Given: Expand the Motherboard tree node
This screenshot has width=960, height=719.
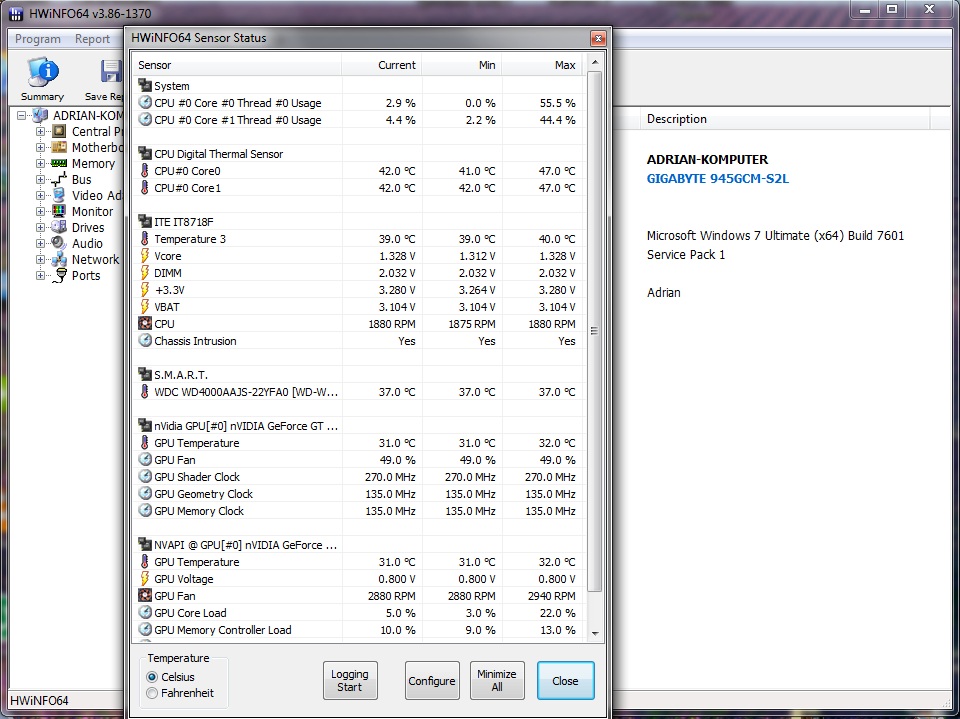Looking at the screenshot, I should (40, 147).
